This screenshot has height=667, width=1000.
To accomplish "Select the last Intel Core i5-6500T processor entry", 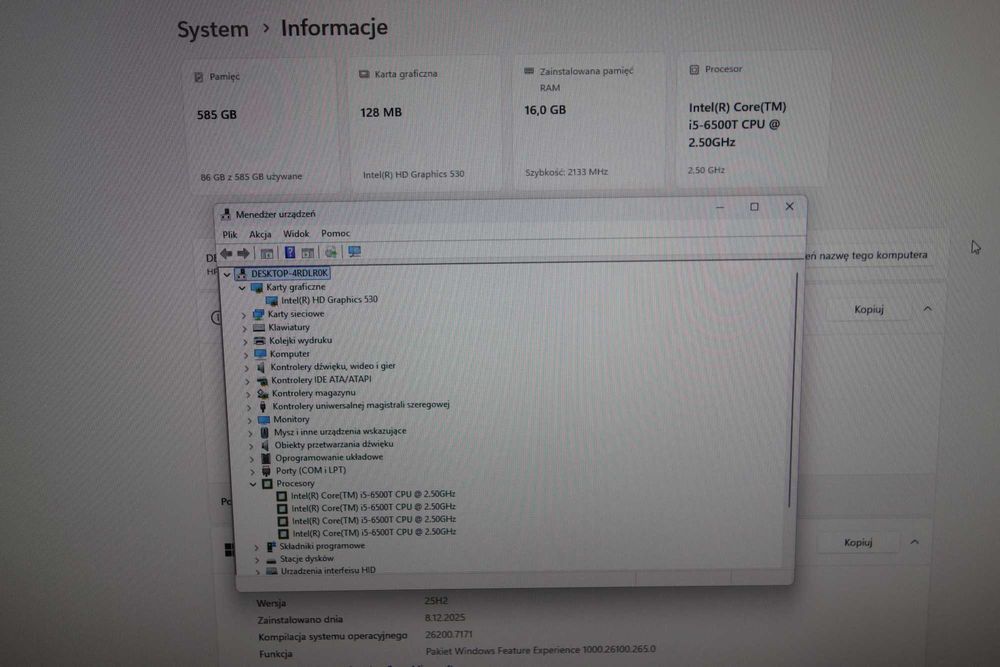I will 374,532.
